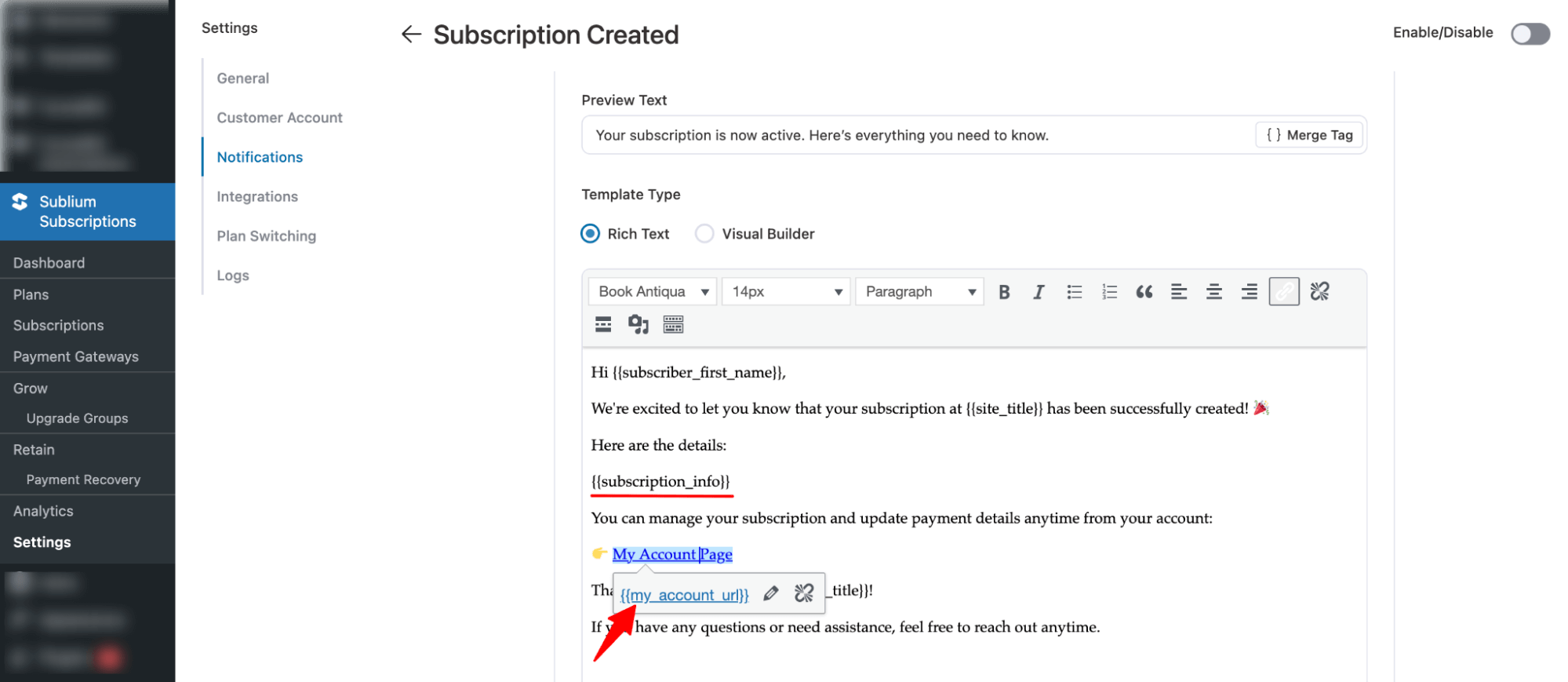The image size is (1568, 682).
Task: Open Logs settings tab
Action: (x=233, y=275)
